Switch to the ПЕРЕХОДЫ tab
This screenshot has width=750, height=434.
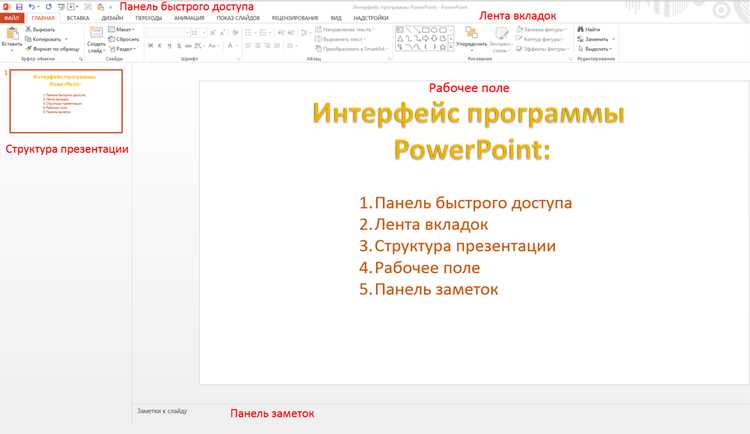148,18
